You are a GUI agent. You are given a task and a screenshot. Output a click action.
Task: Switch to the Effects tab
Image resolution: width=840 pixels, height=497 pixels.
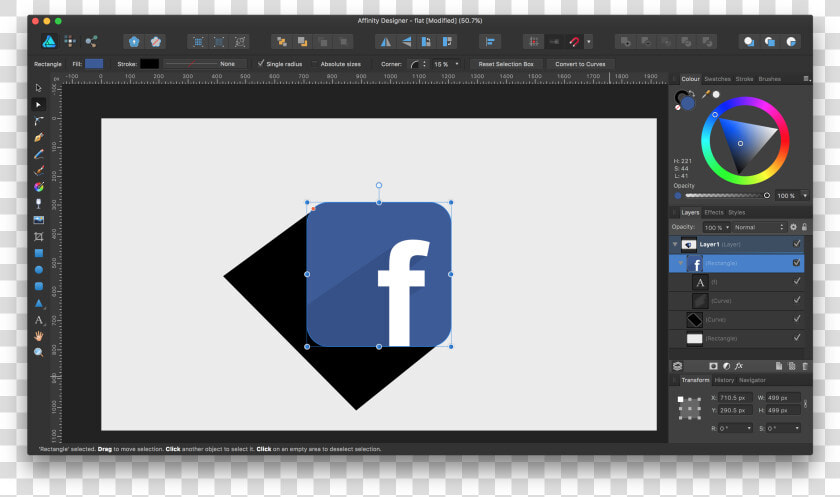tap(714, 212)
